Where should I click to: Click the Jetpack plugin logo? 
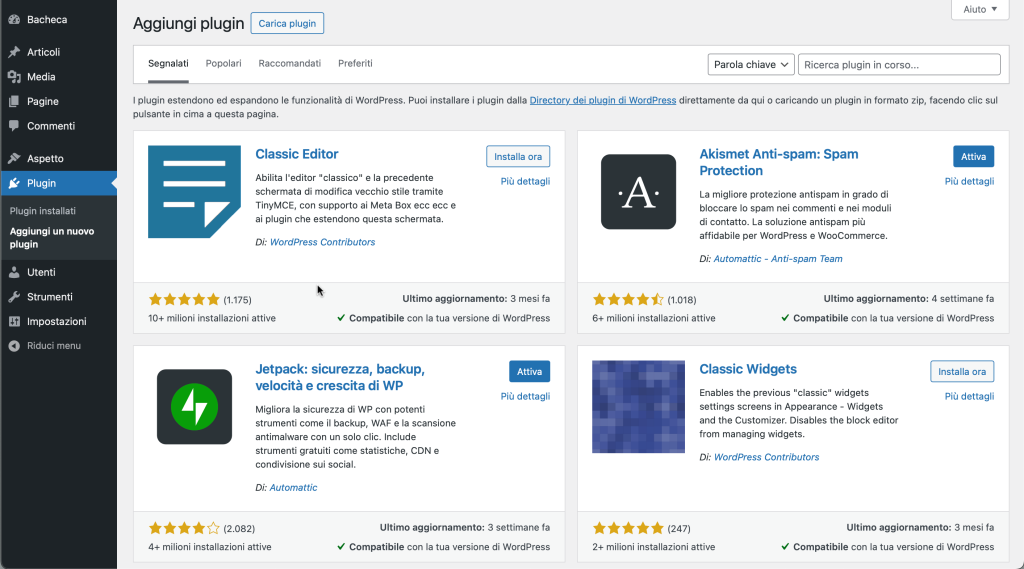194,406
